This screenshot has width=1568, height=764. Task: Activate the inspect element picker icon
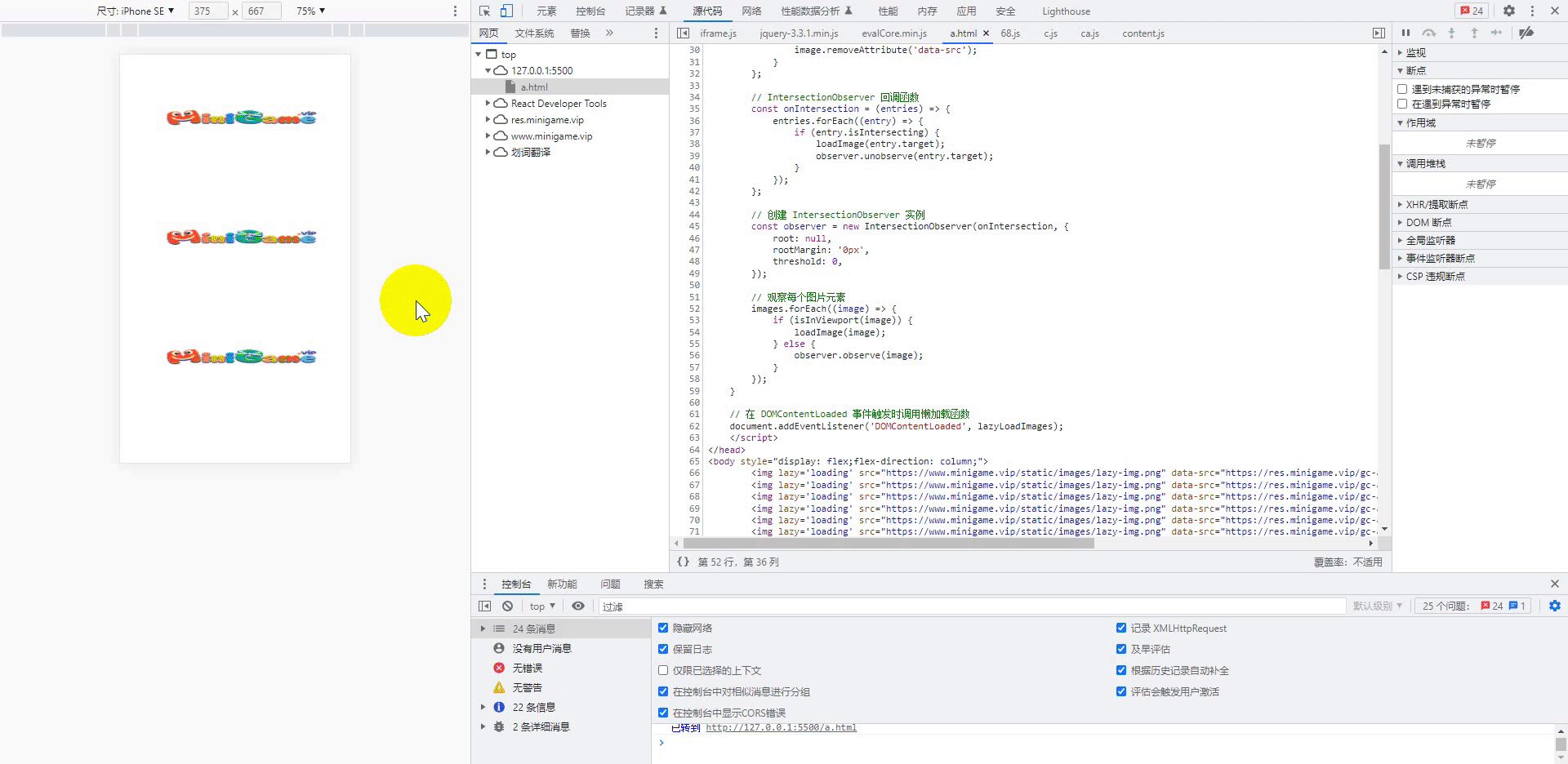pos(484,11)
